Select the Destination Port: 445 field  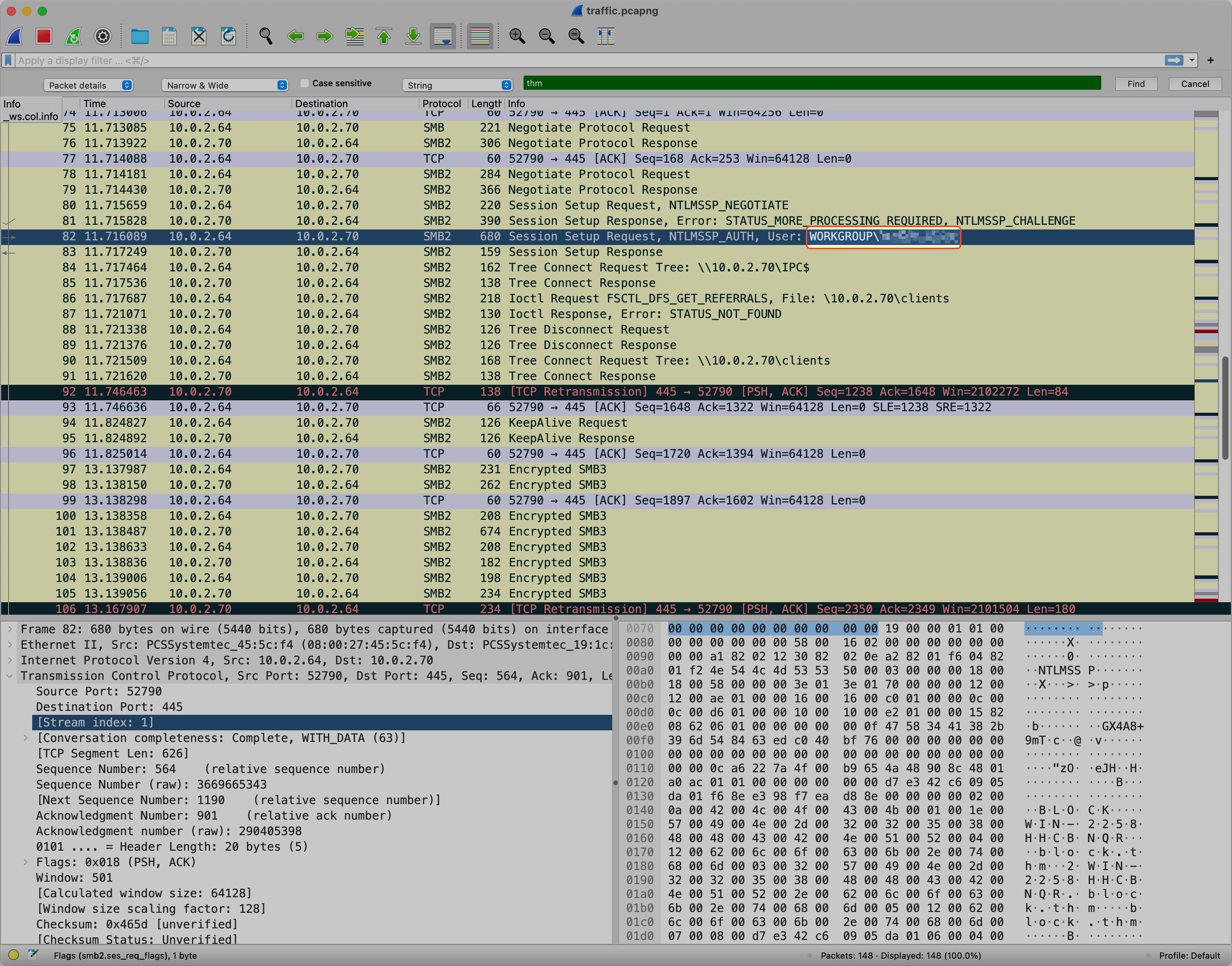pyautogui.click(x=109, y=707)
